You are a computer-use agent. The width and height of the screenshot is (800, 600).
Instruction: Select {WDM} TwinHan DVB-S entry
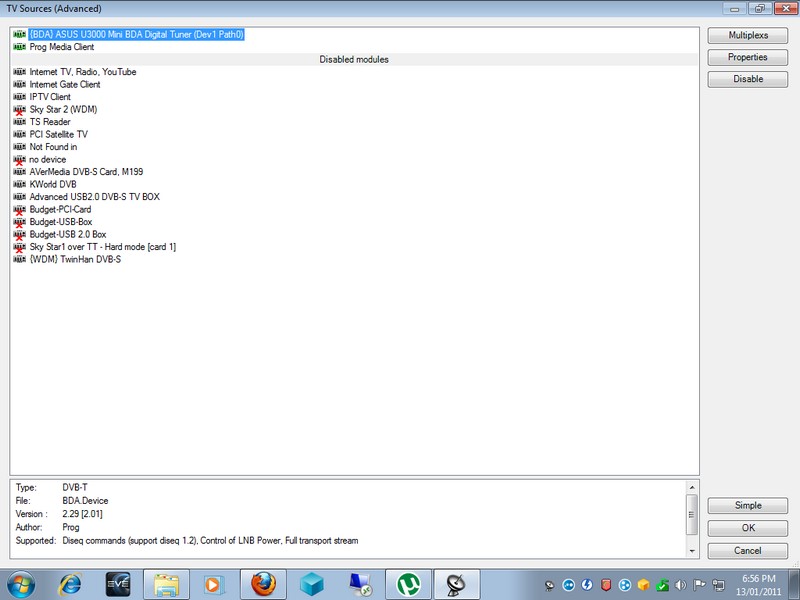click(75, 259)
